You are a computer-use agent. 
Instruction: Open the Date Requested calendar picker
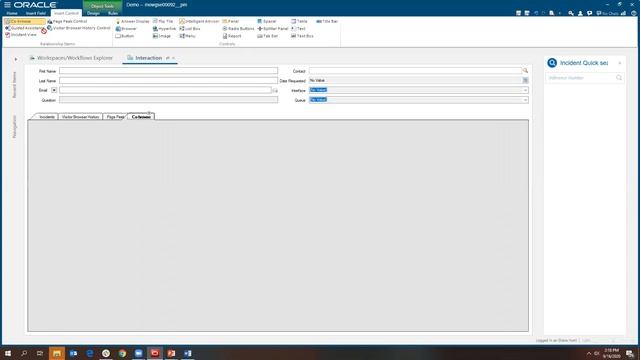pyautogui.click(x=525, y=80)
